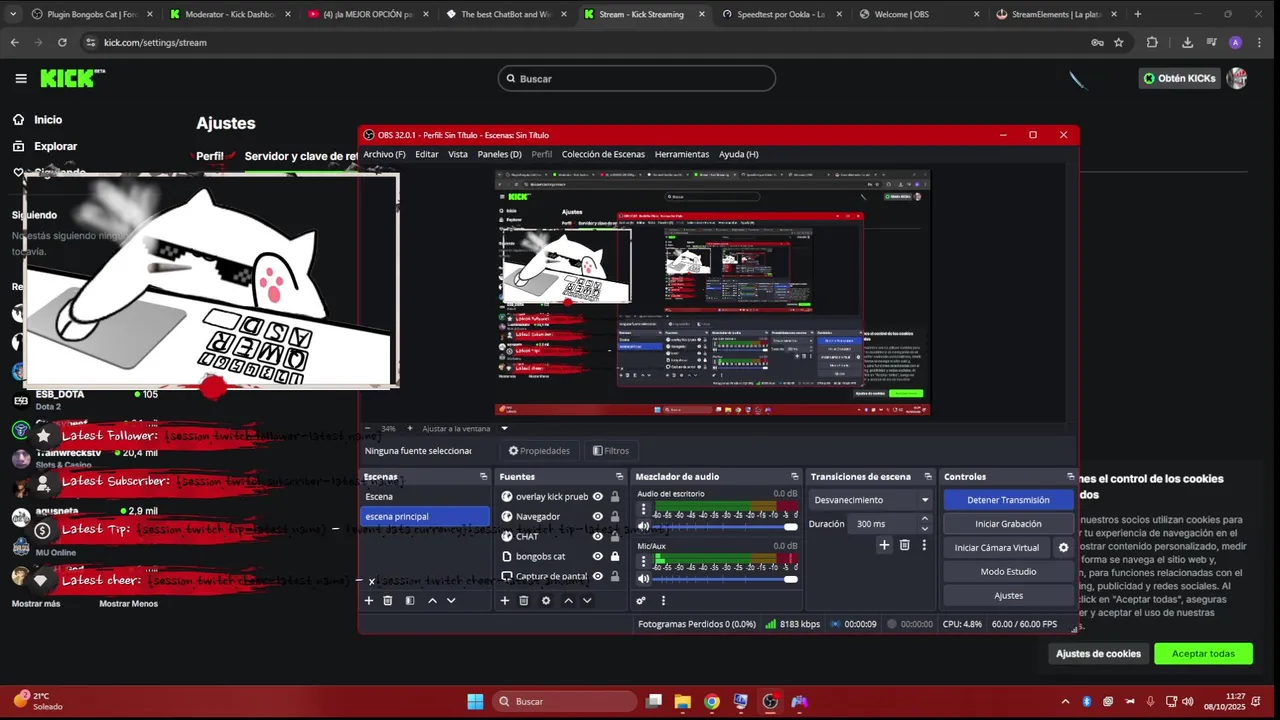Undock Escenas panel float icon
Screen dimensions: 1280x720
click(484, 477)
